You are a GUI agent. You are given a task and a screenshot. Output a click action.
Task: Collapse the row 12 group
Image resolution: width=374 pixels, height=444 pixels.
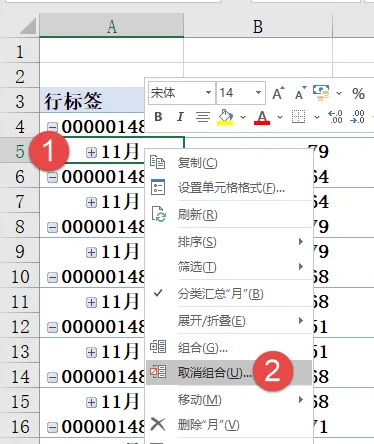point(52,327)
